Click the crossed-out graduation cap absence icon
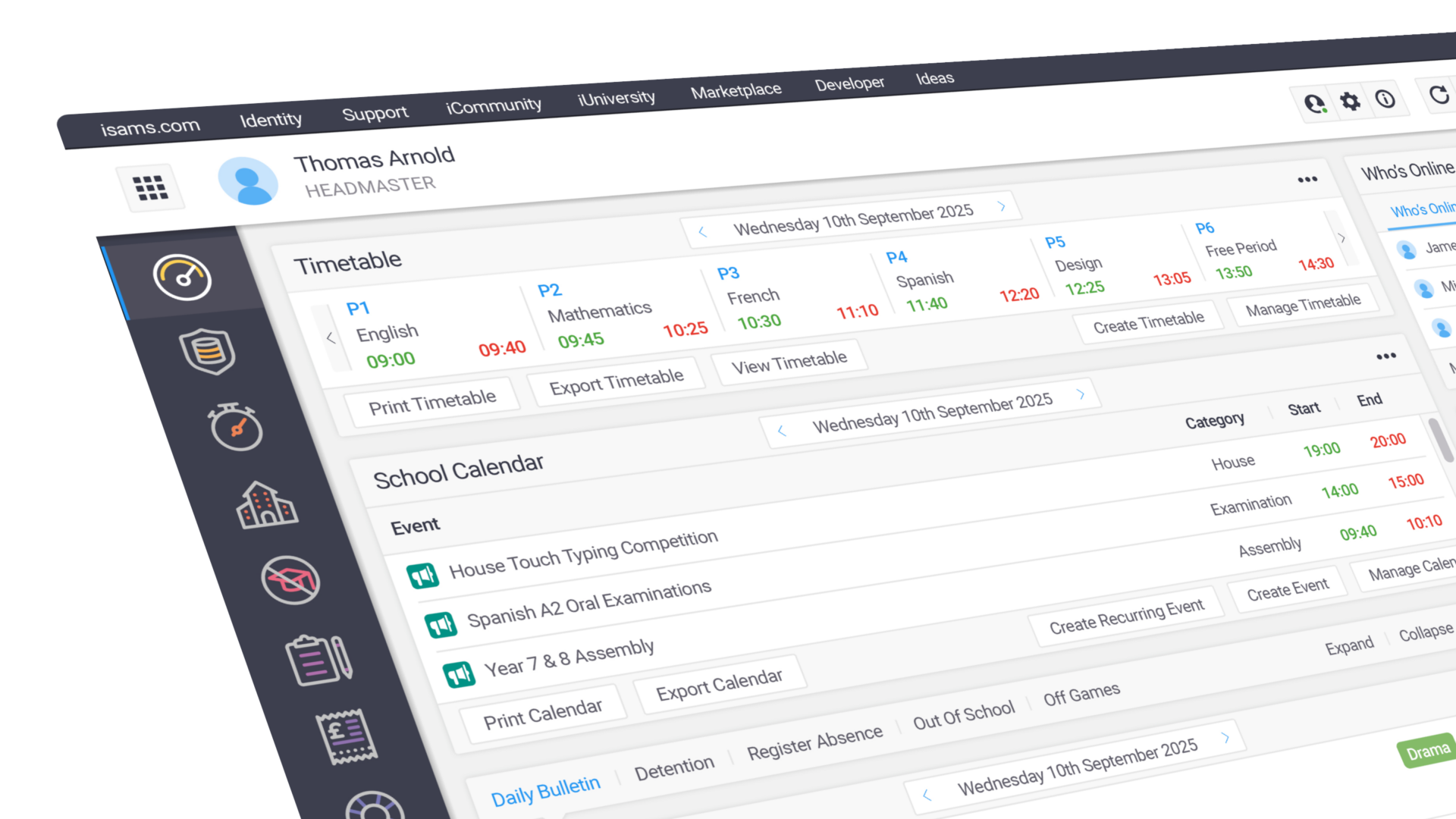The width and height of the screenshot is (1456, 819). click(x=293, y=581)
